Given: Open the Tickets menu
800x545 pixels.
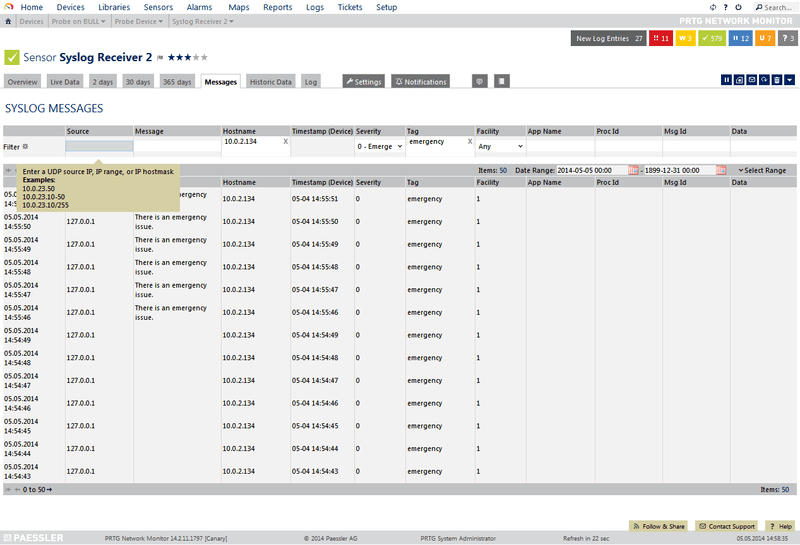Looking at the screenshot, I should click(x=349, y=7).
